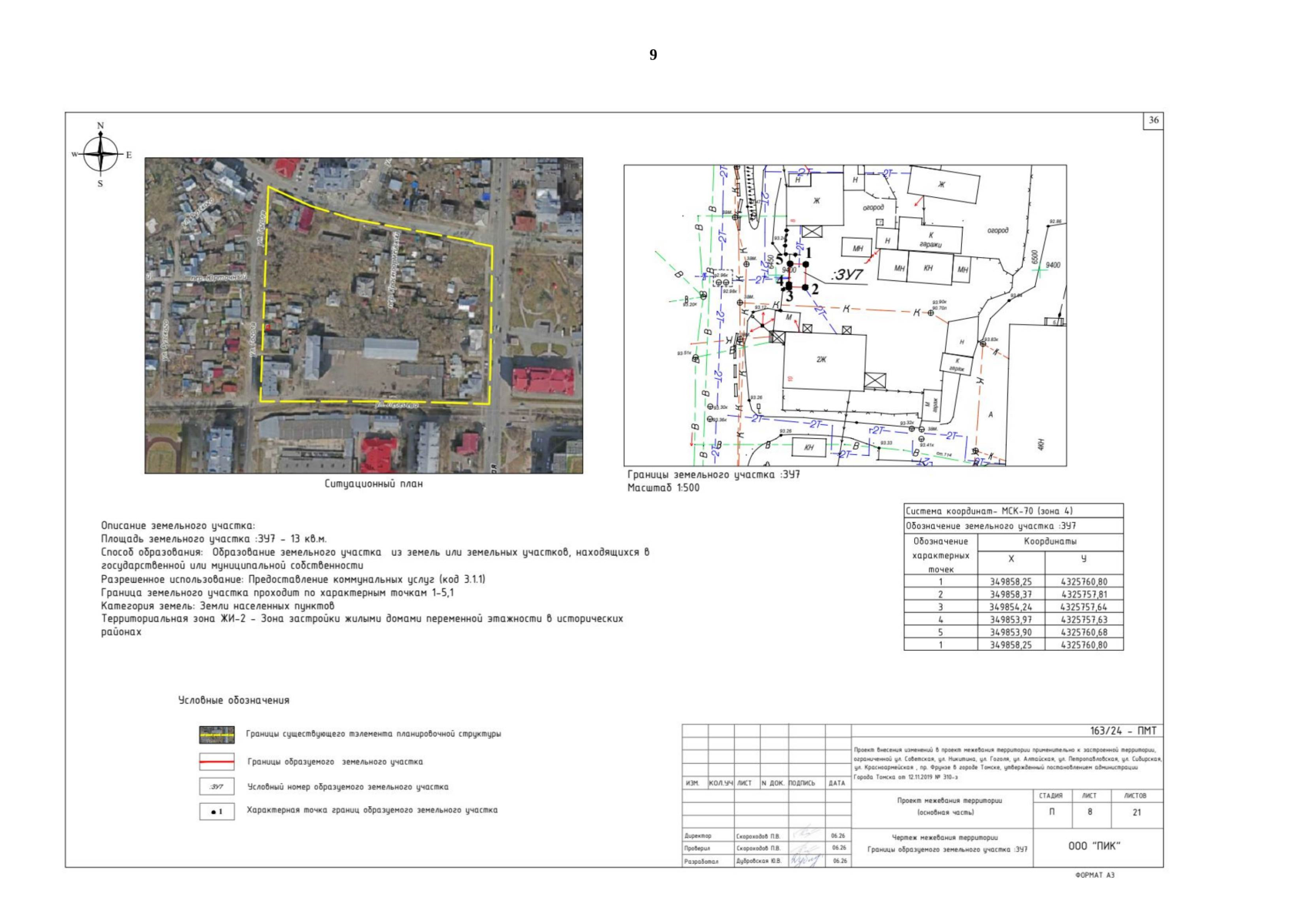Select the text 'Масштаб 1:500'
The width and height of the screenshot is (1307, 924).
tap(663, 488)
